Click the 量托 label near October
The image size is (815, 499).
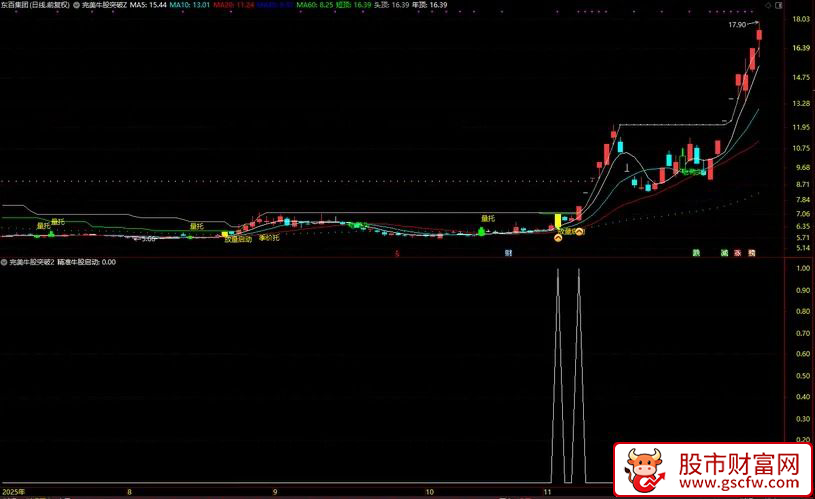488,218
